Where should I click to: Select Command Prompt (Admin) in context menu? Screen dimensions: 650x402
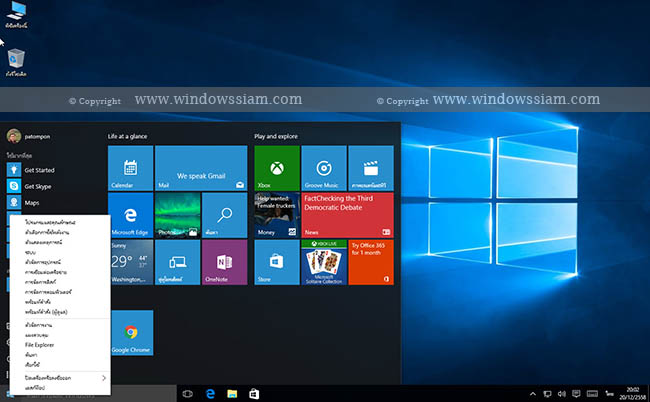point(60,312)
